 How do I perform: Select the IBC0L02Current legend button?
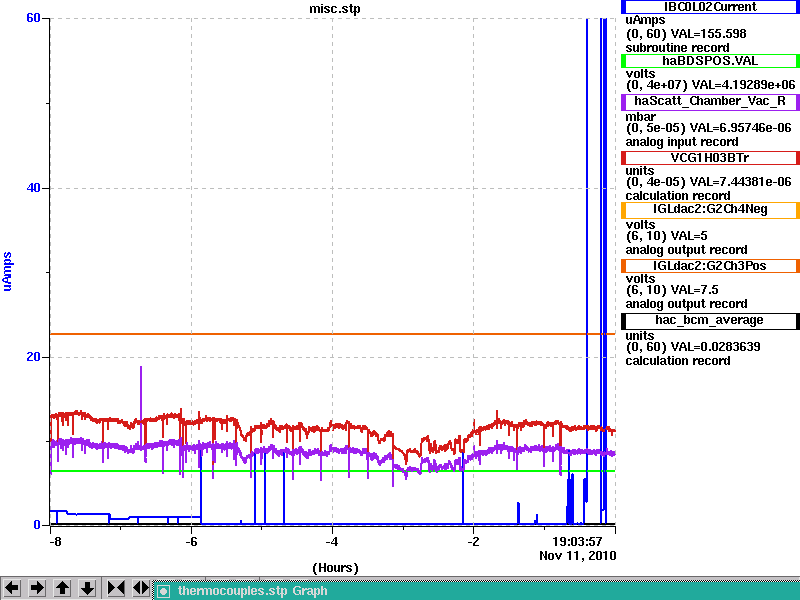point(710,7)
